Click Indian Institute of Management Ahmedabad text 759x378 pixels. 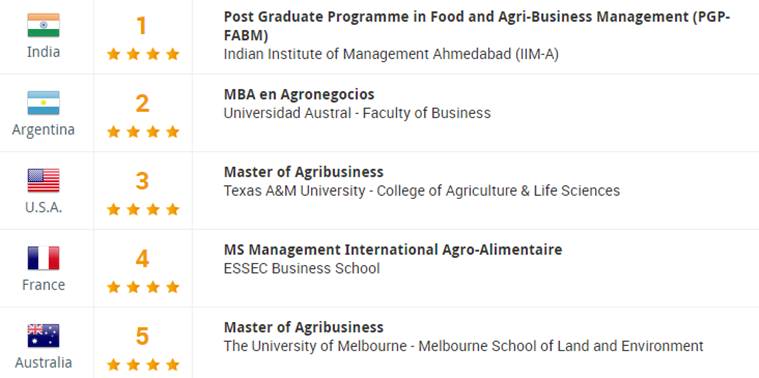tap(391, 54)
